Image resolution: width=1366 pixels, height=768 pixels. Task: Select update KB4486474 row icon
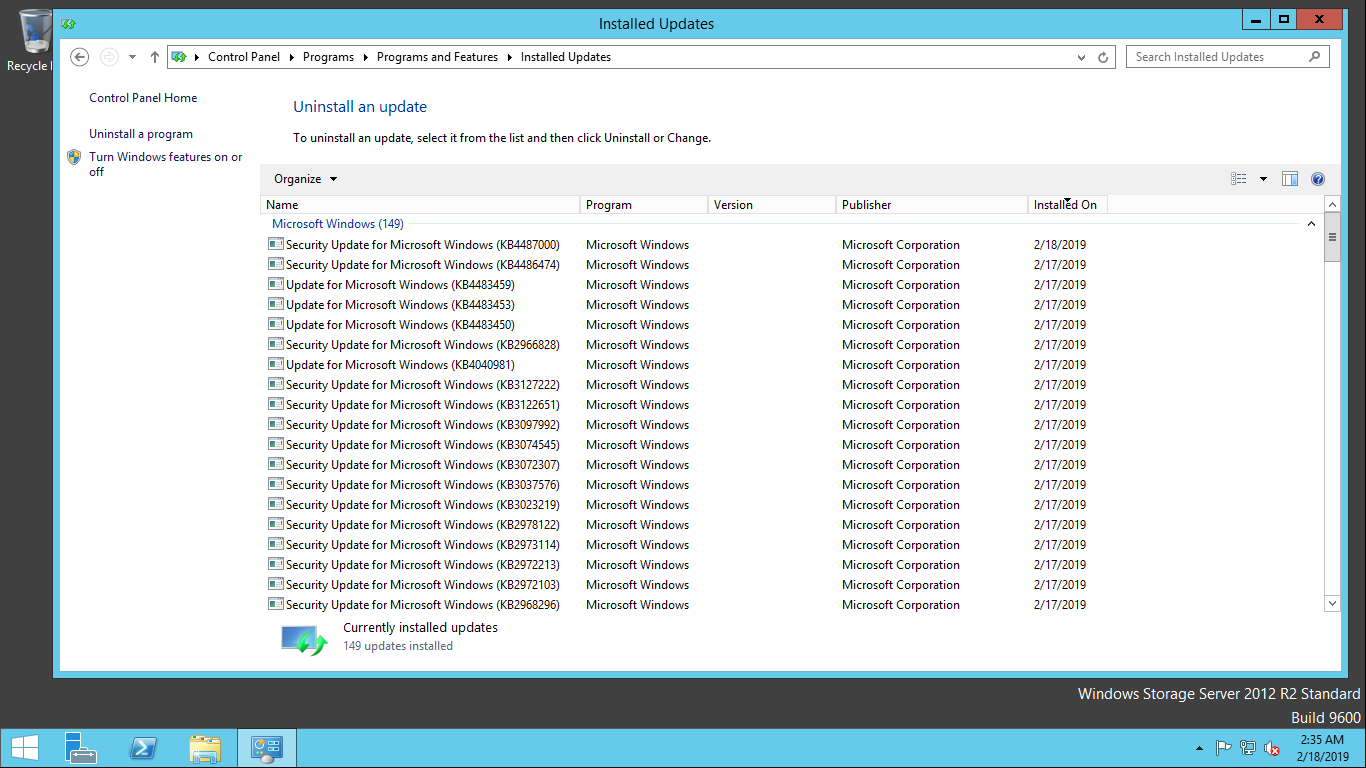point(276,264)
